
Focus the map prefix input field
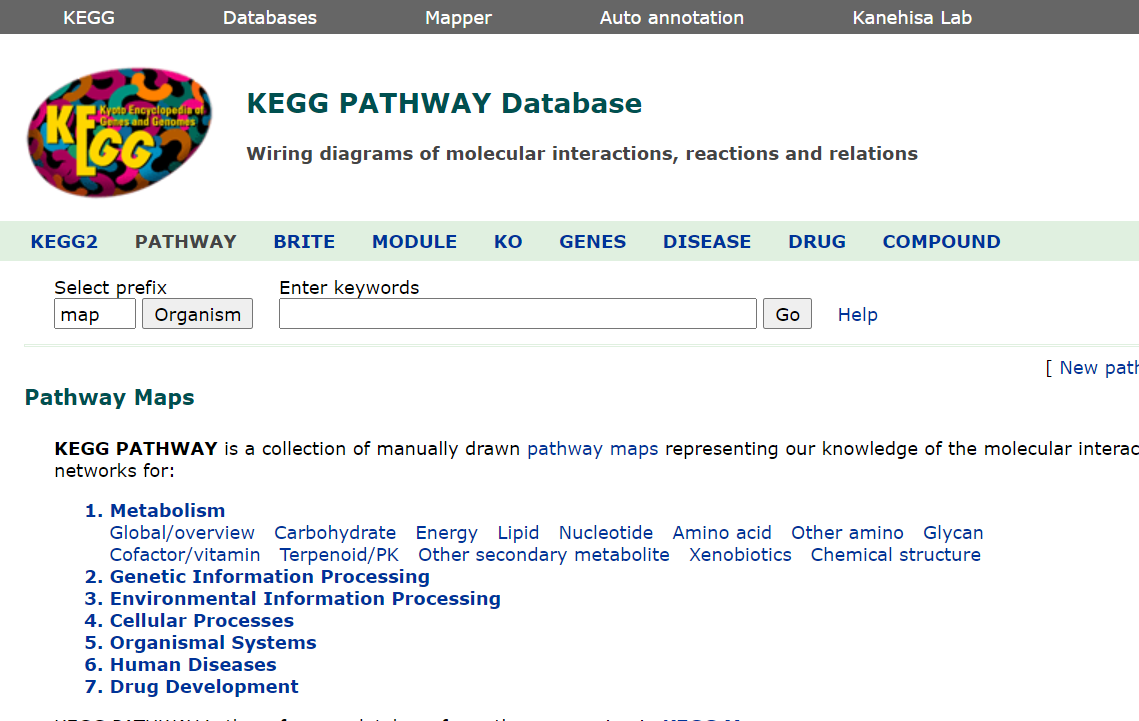pyautogui.click(x=94, y=314)
